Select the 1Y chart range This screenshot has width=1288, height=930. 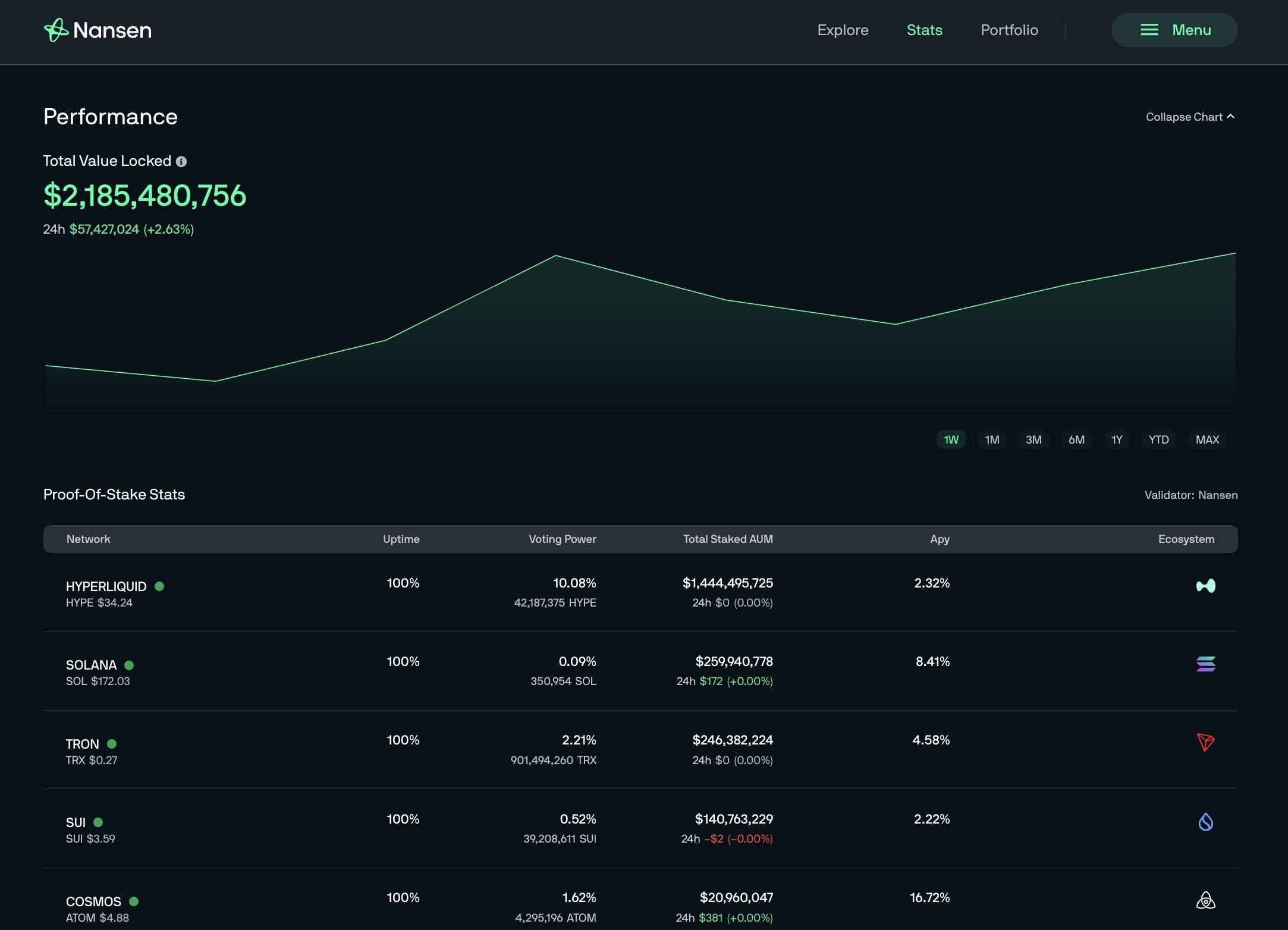pos(1117,439)
